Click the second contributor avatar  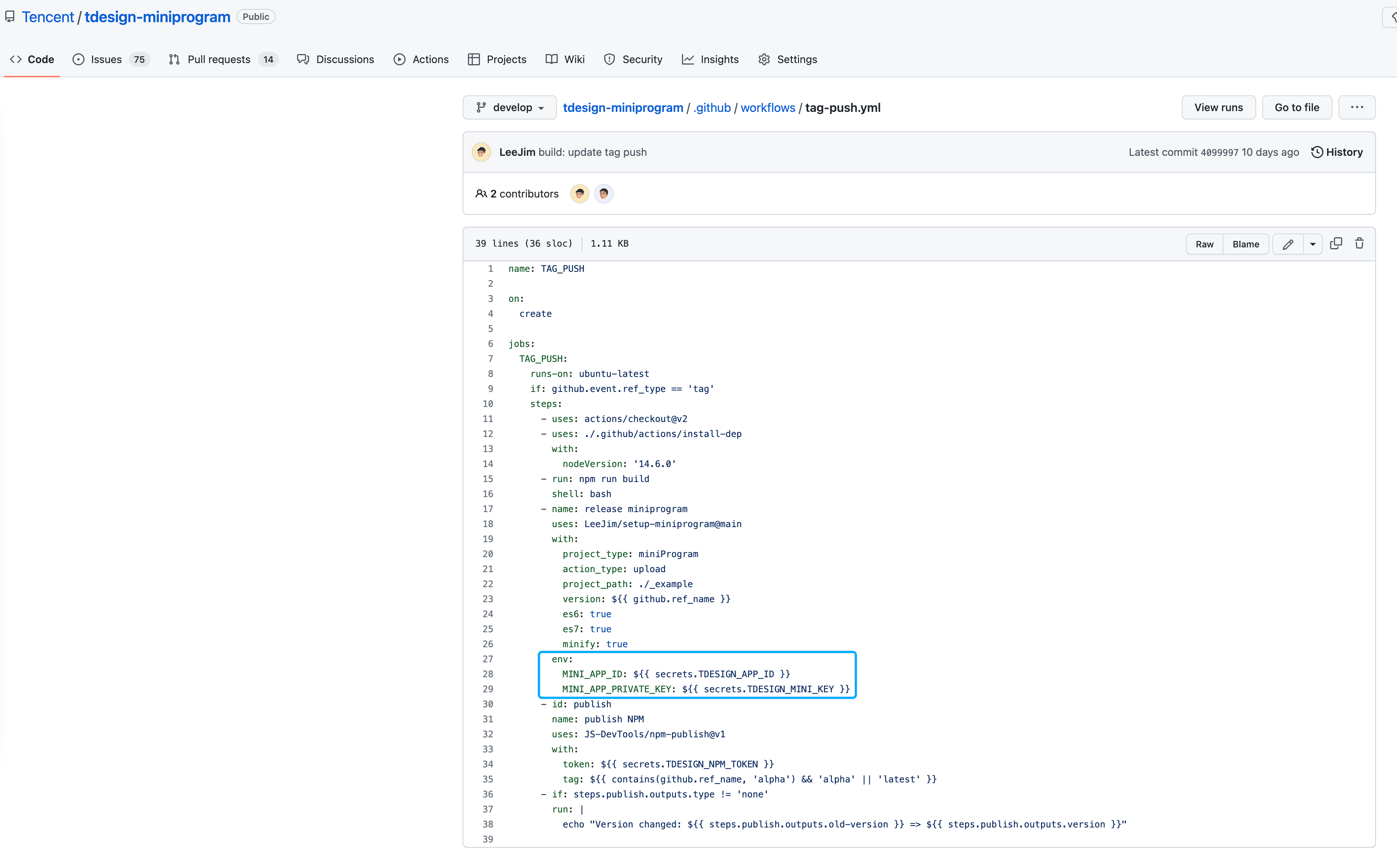pyautogui.click(x=603, y=193)
